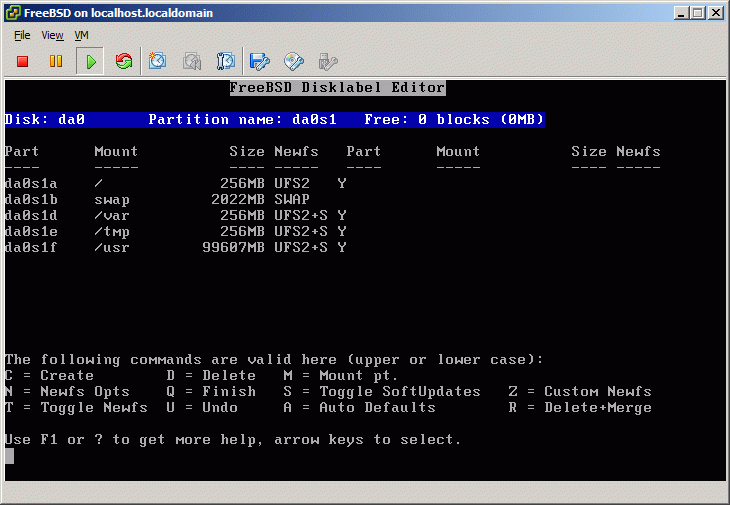
Task: Click the da0s1b partition label
Action: click(x=31, y=199)
